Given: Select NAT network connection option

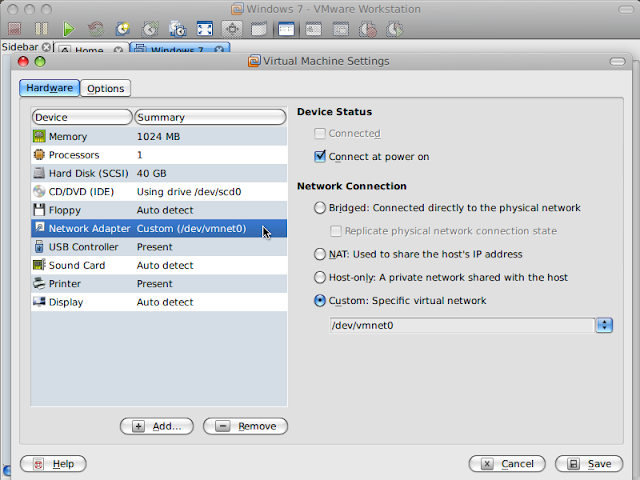Looking at the screenshot, I should (320, 254).
